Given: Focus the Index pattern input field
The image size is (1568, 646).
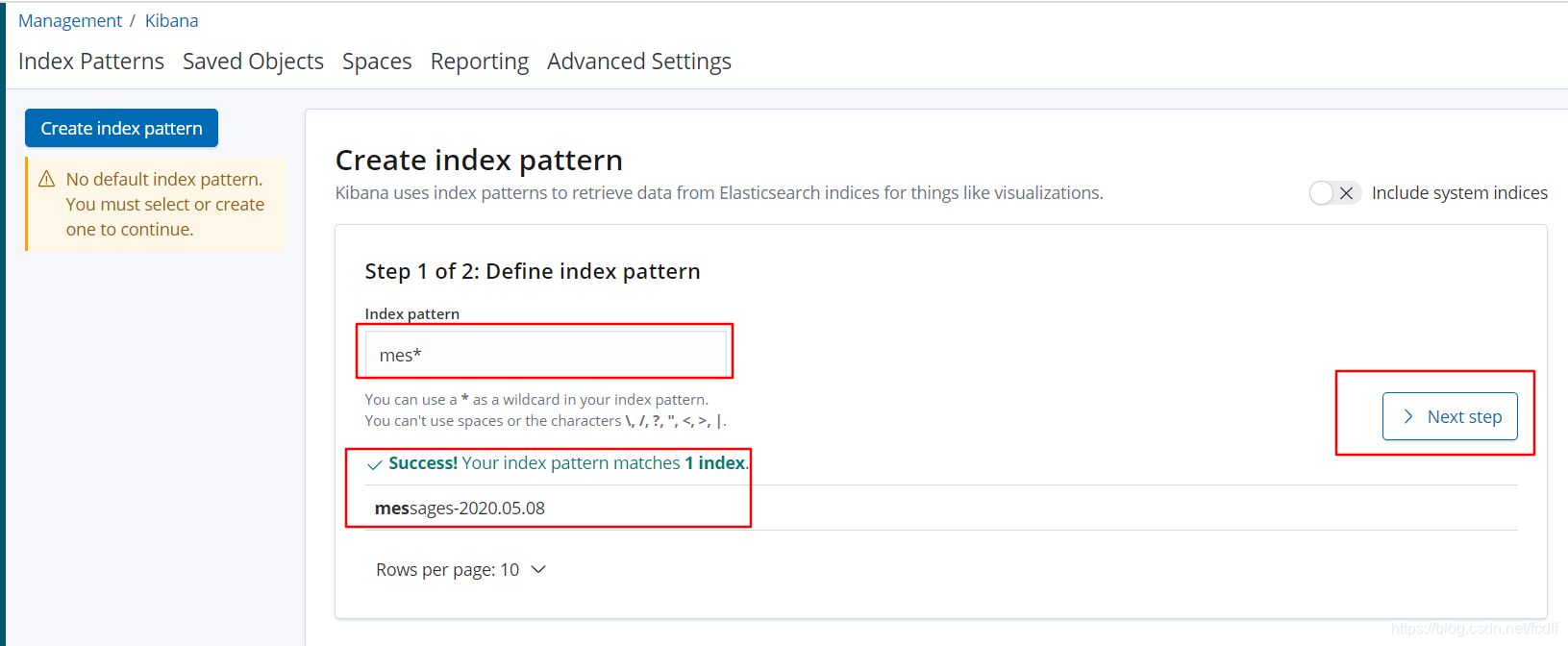Looking at the screenshot, I should pyautogui.click(x=545, y=355).
